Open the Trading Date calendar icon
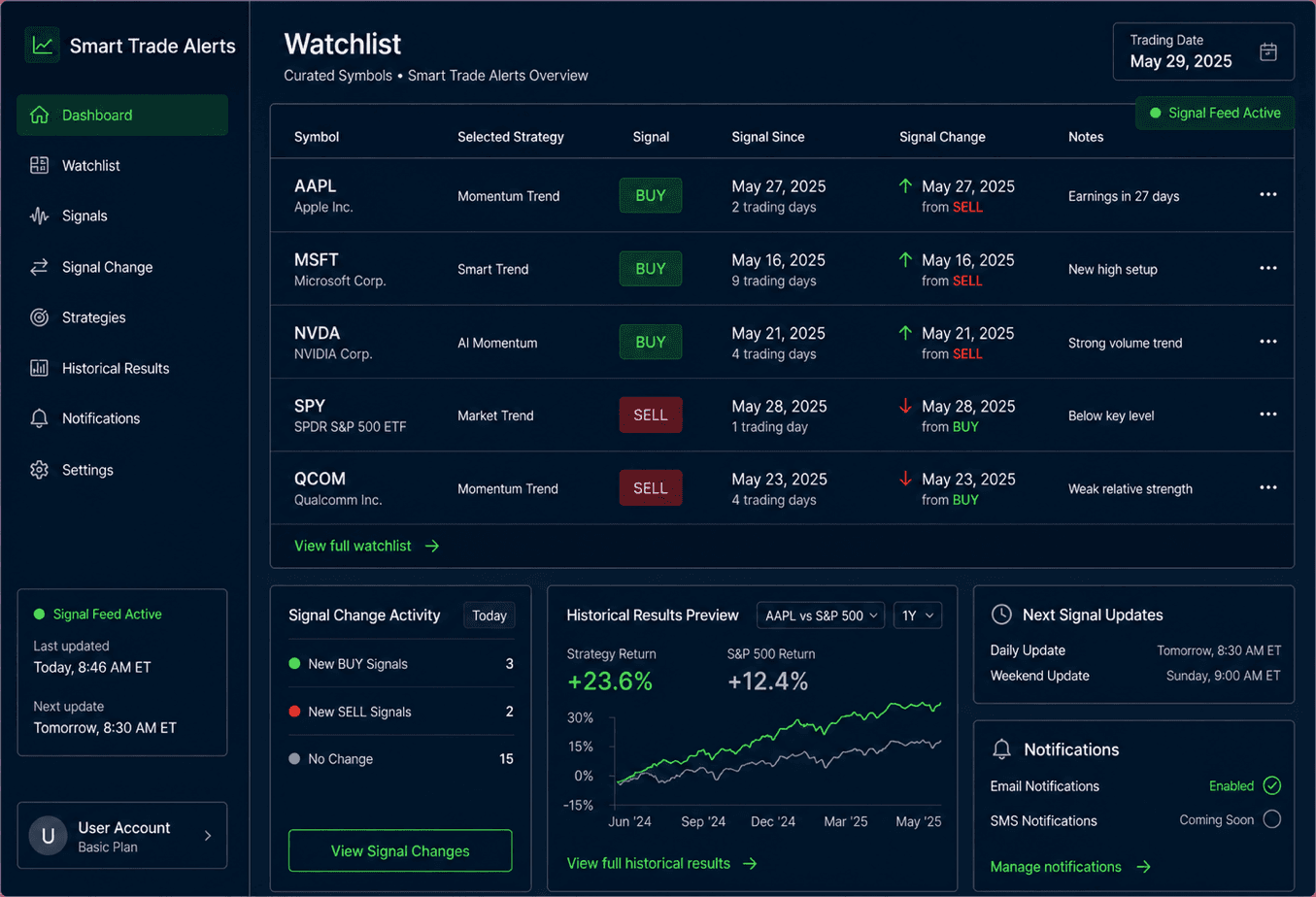This screenshot has width=1316, height=897. pyautogui.click(x=1268, y=51)
